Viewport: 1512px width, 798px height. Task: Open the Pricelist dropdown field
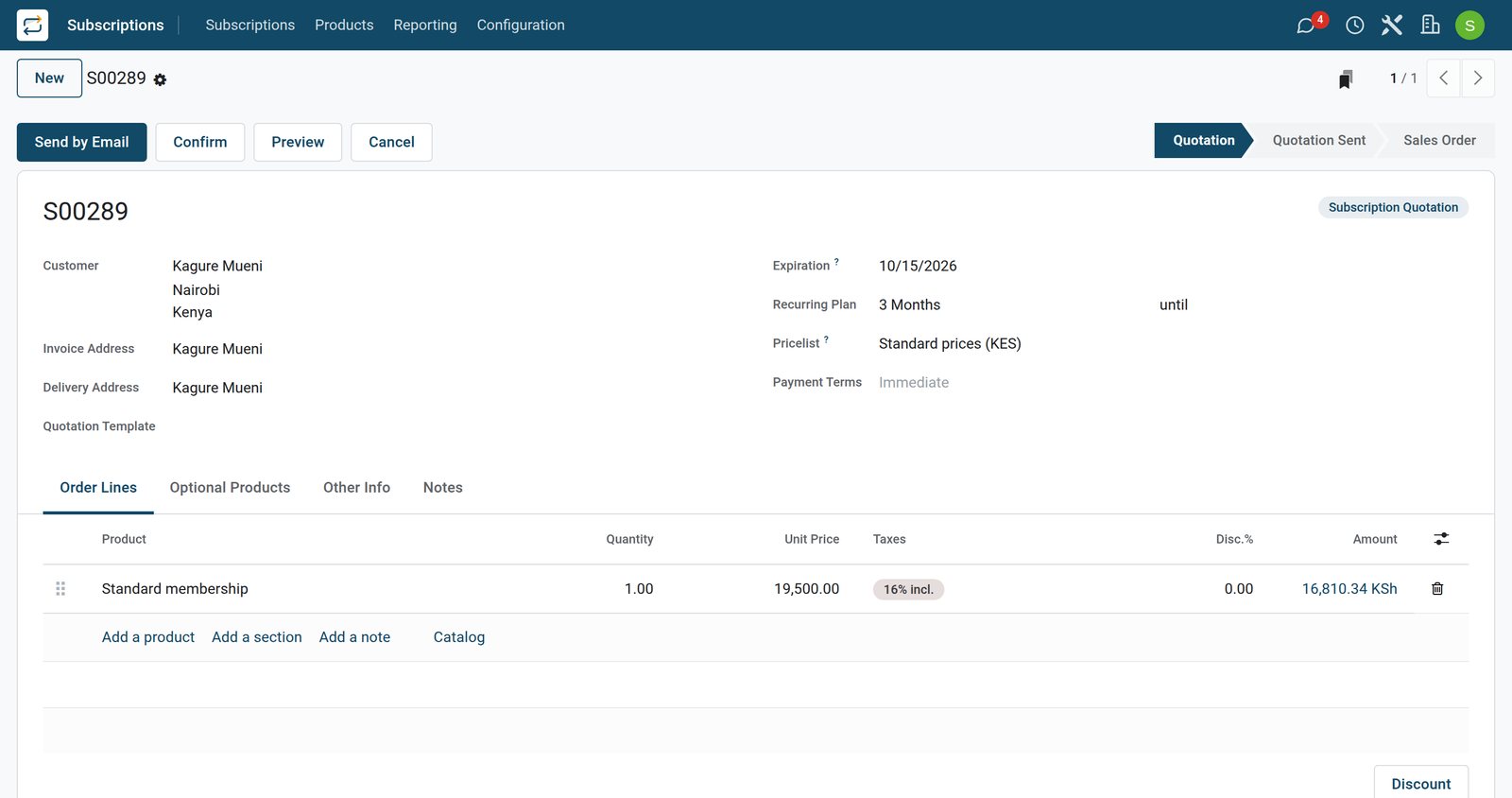(1173, 343)
